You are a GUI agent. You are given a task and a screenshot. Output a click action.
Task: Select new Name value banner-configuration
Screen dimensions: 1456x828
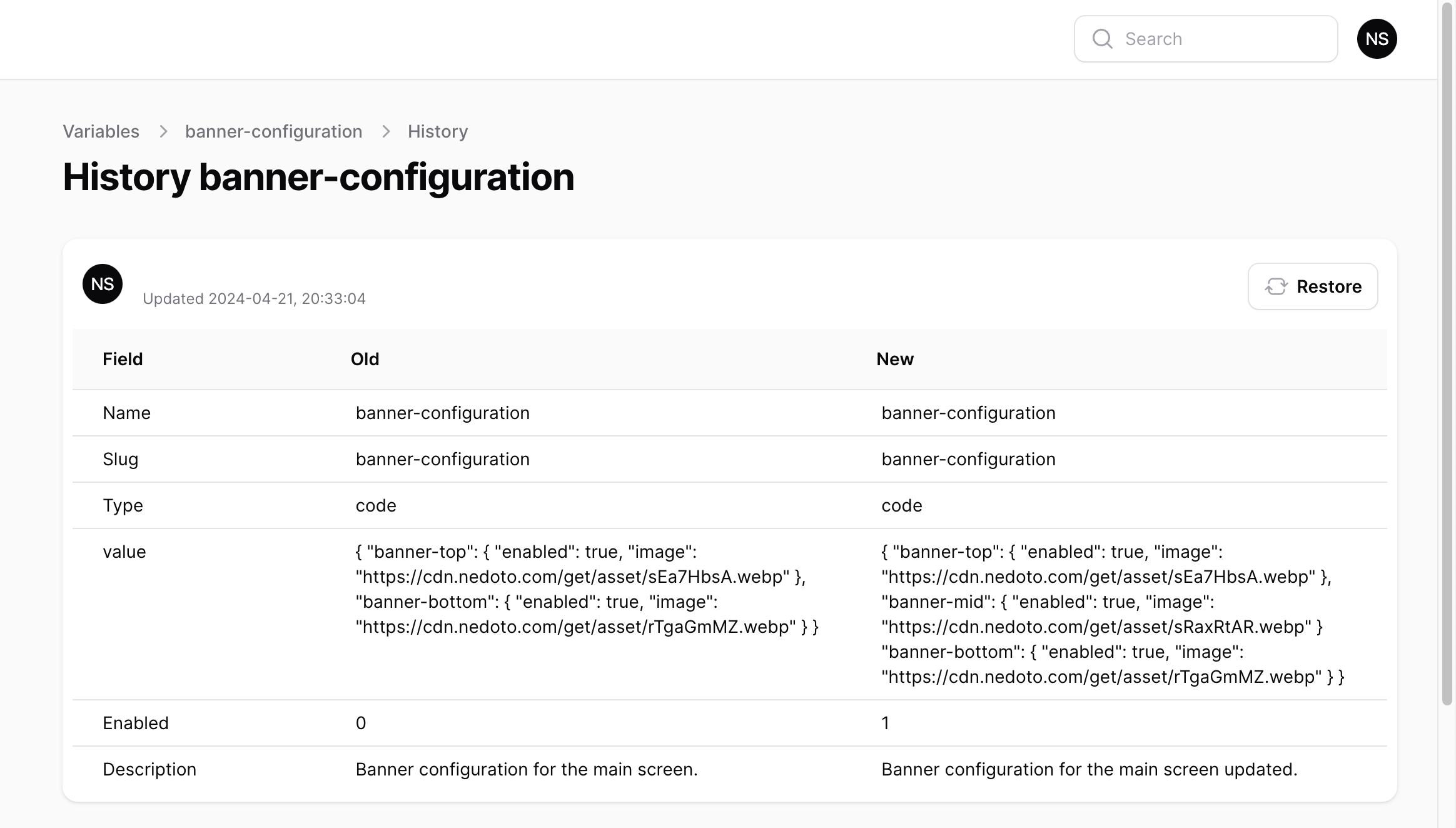point(968,413)
